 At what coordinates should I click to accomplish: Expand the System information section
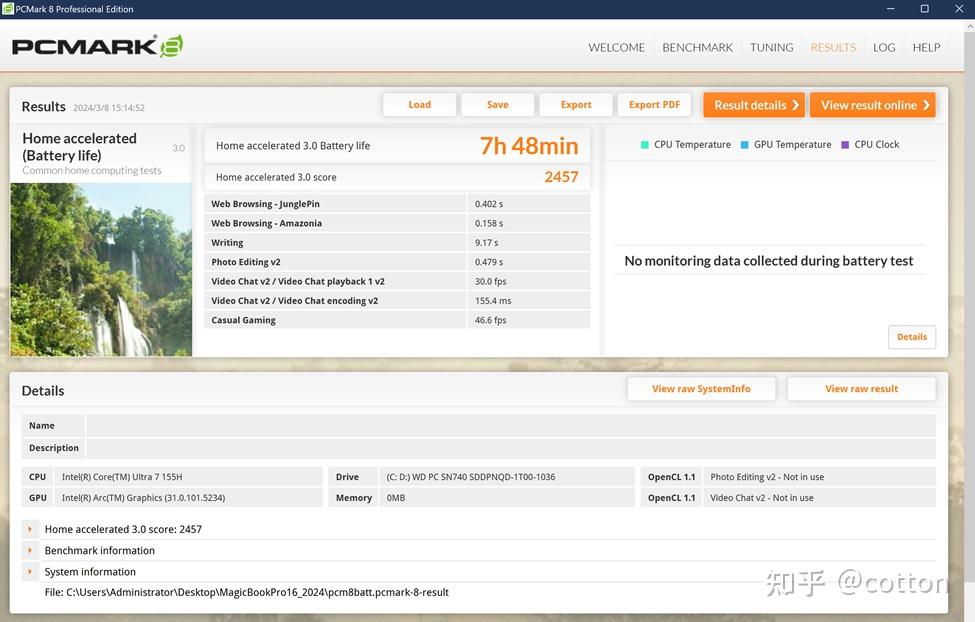(x=30, y=572)
